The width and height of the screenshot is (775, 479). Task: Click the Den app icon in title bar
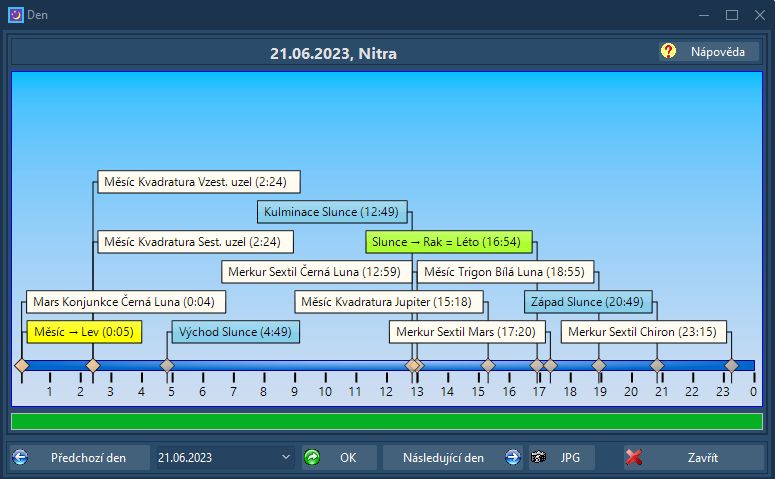(15, 15)
